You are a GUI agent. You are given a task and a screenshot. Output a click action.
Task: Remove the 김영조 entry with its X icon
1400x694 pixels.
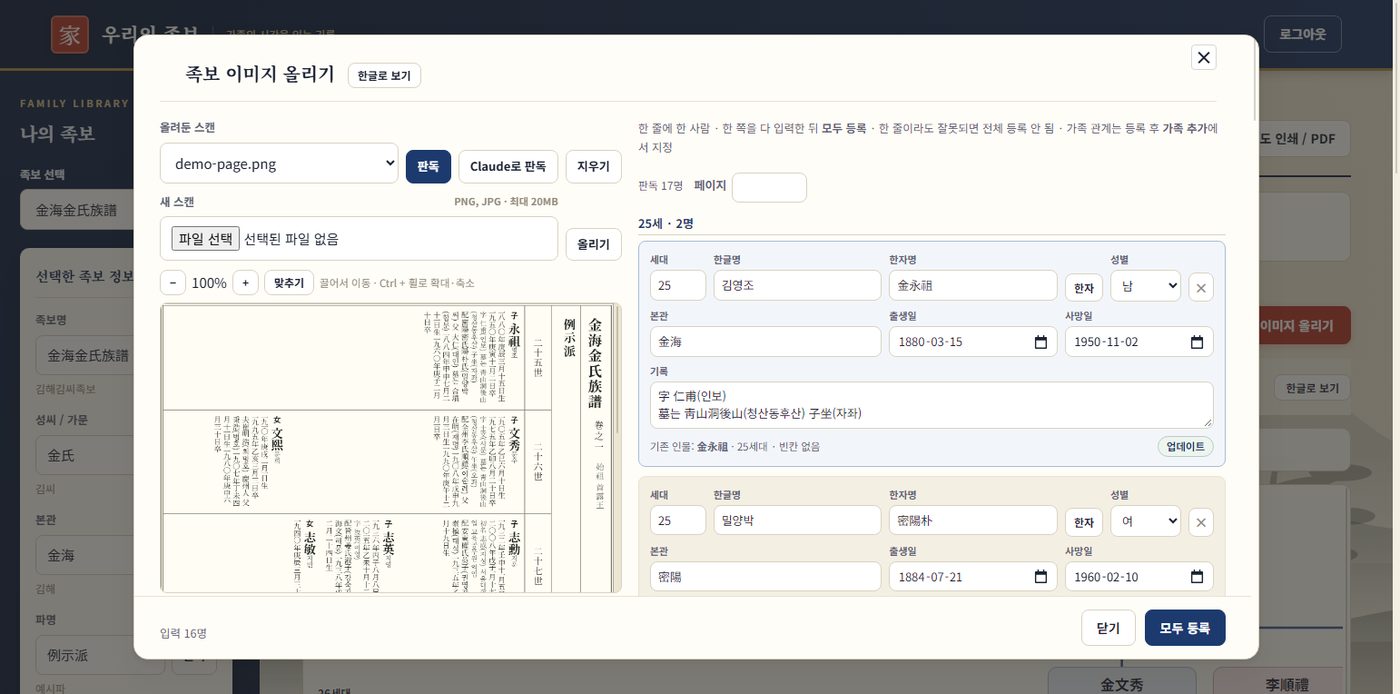pos(1201,288)
